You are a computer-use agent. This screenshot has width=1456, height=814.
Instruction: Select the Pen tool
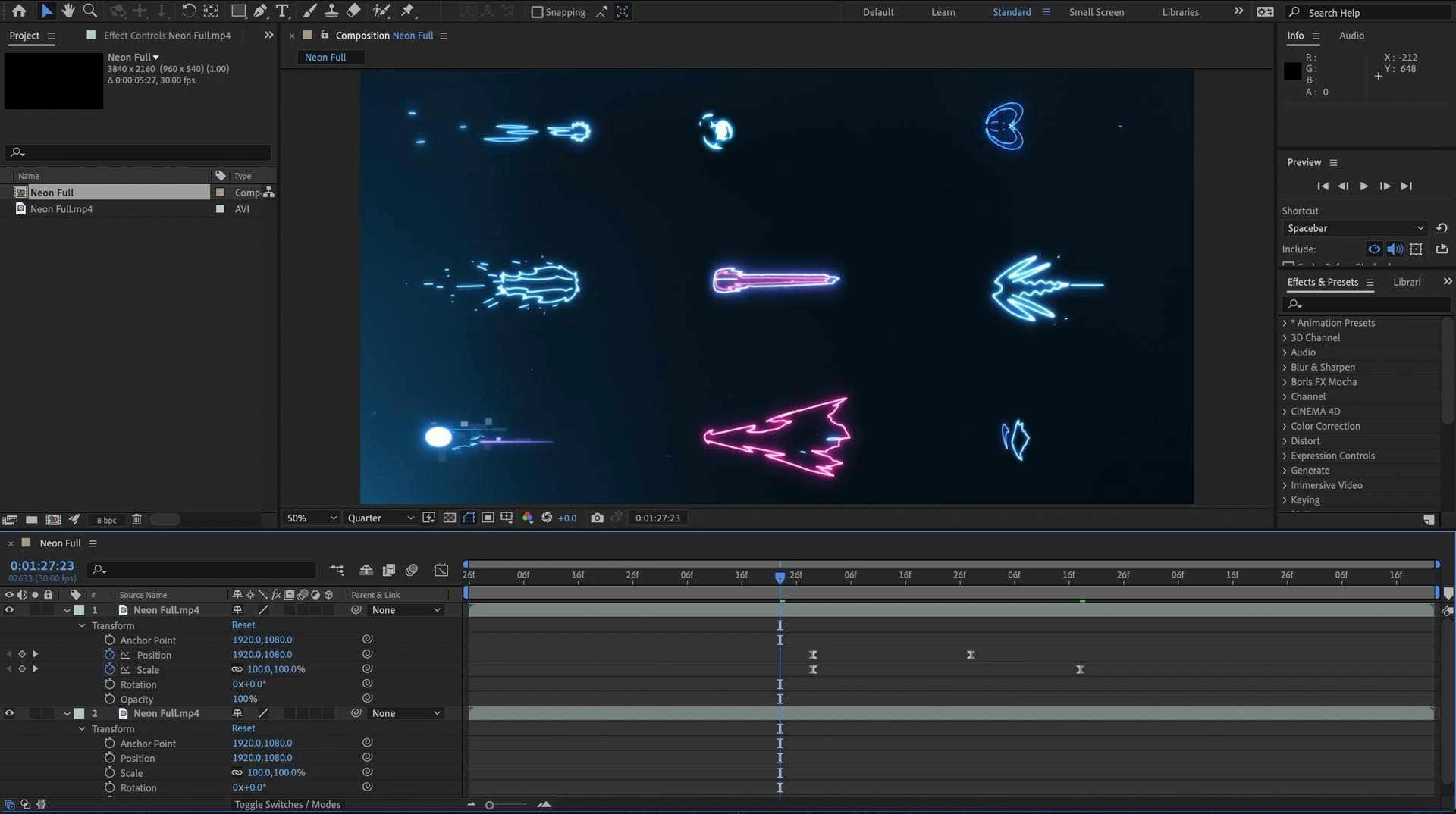coord(261,11)
